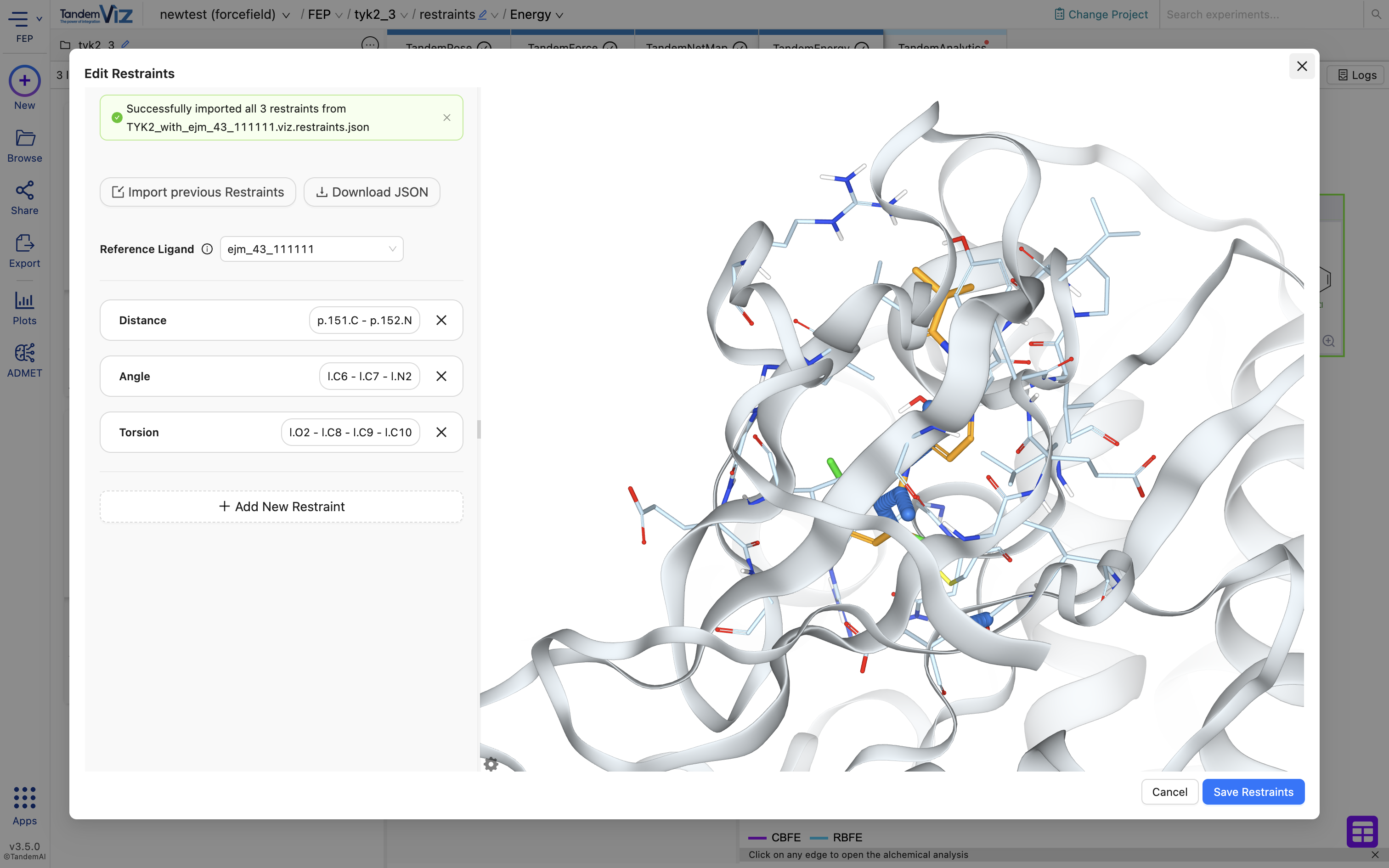Dismiss the import success notification

pos(446,118)
